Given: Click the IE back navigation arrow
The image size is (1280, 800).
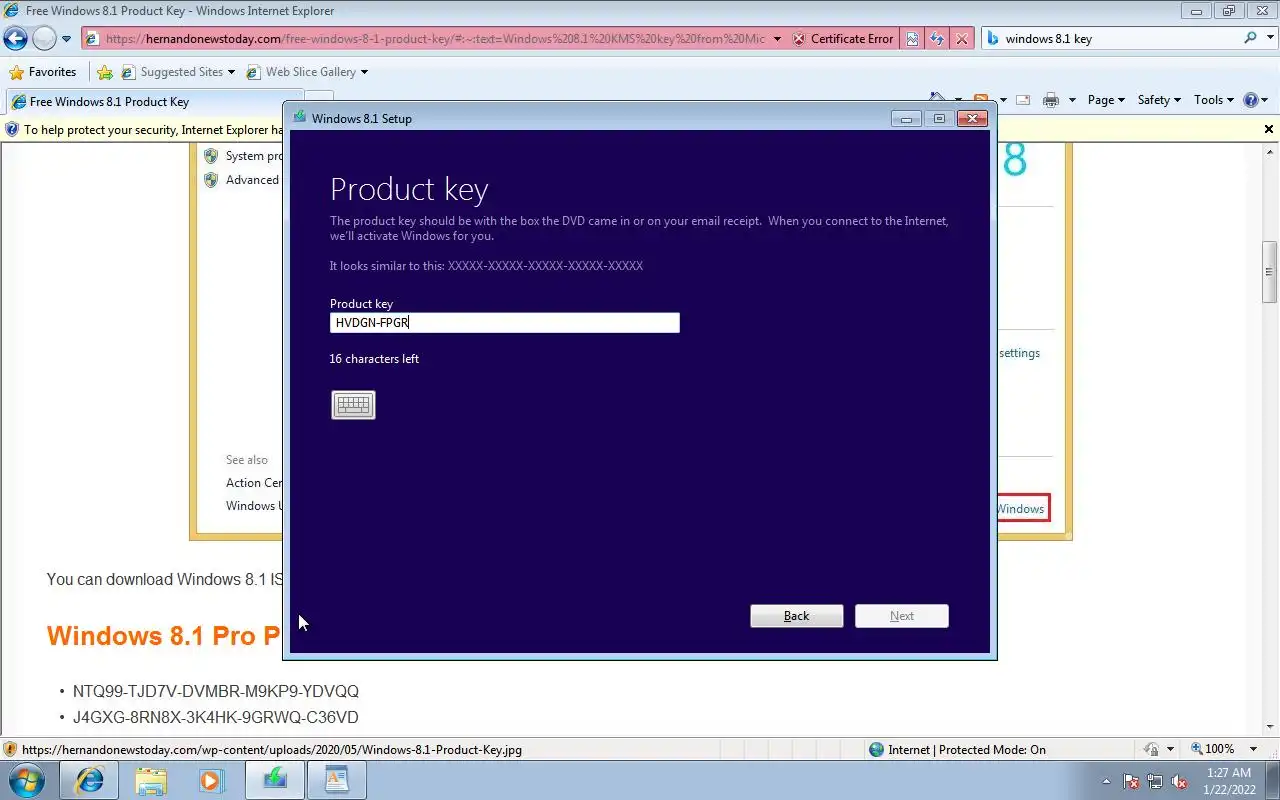Looking at the screenshot, I should 15,39.
